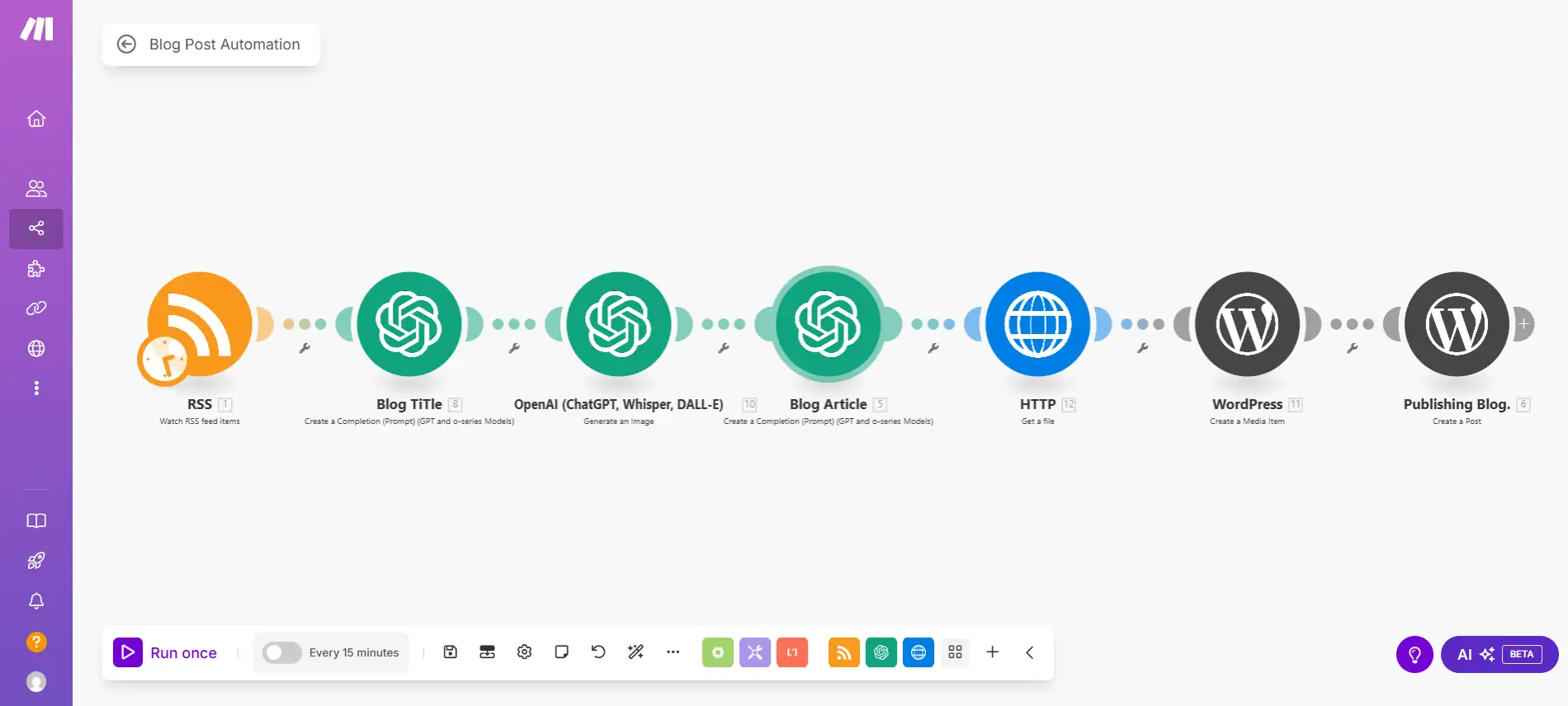Collapse the favorites with the left chevron
This screenshot has width=1568, height=706.
1029,652
